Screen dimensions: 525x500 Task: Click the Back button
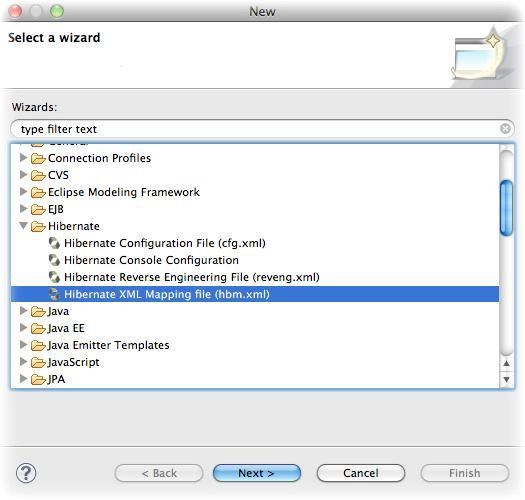[x=159, y=473]
